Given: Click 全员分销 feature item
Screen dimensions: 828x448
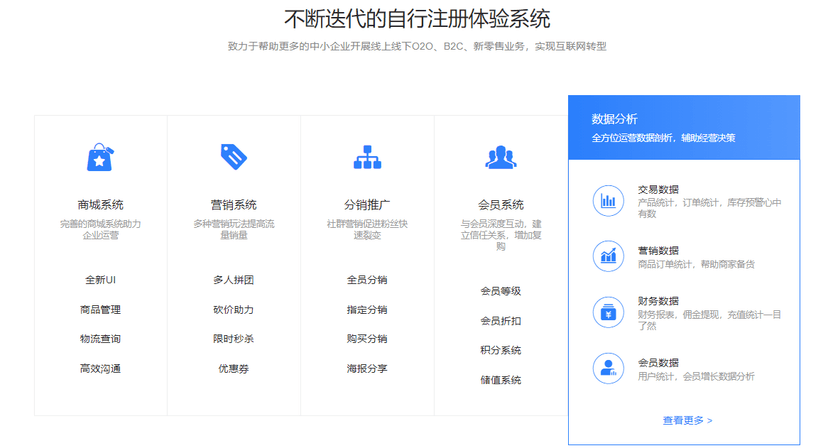Looking at the screenshot, I should click(x=367, y=280).
